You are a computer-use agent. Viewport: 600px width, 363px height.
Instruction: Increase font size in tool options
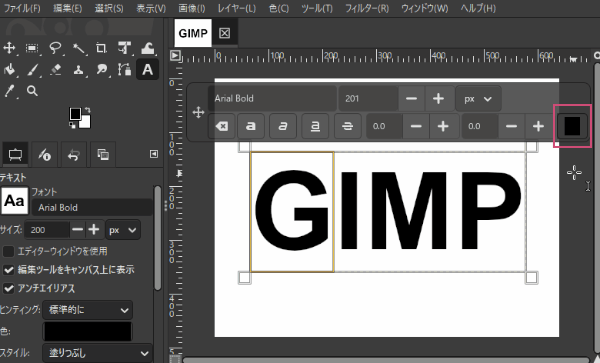pos(94,230)
